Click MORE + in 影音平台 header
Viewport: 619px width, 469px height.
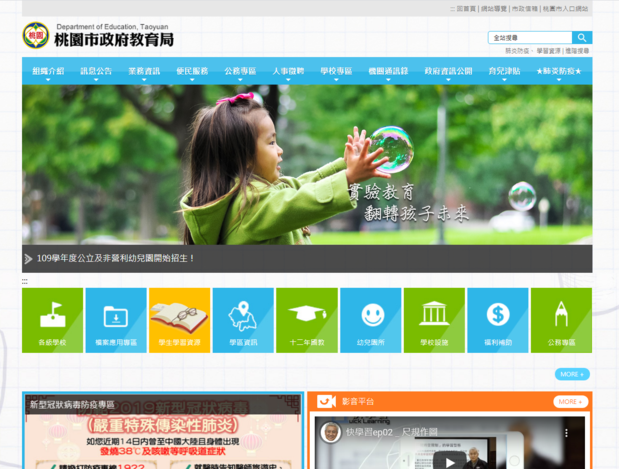pyautogui.click(x=571, y=401)
